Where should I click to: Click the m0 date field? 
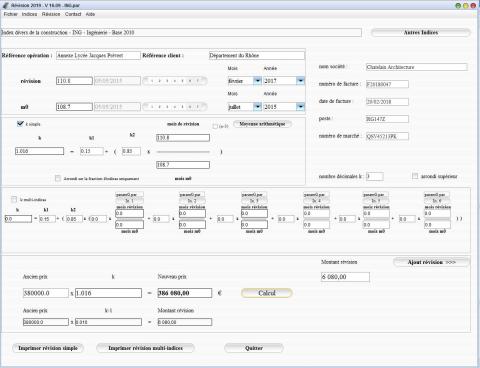tap(117, 107)
